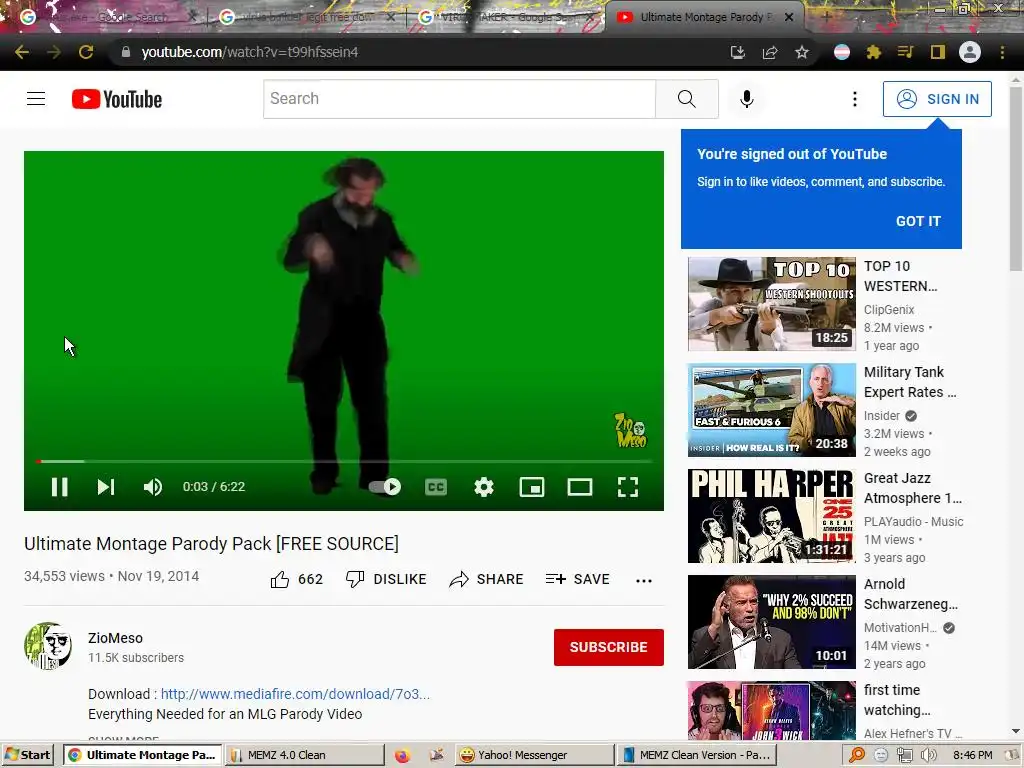Share this page from address bar icon
This screenshot has height=768, width=1024.
[x=770, y=52]
